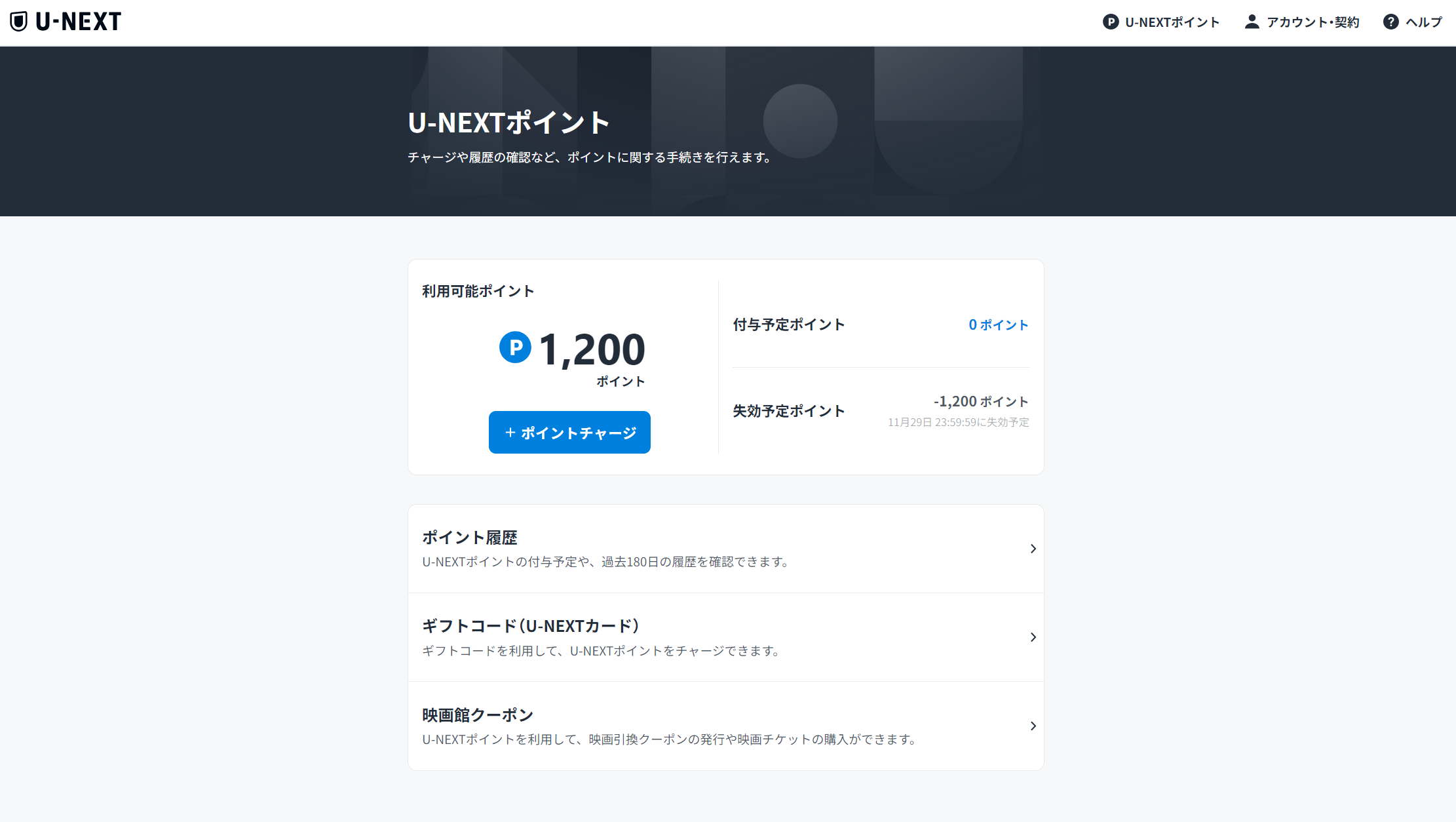Screen dimensions: 1456x822
Task: Click the blue P coin icon beside 1,200
Action: (515, 347)
